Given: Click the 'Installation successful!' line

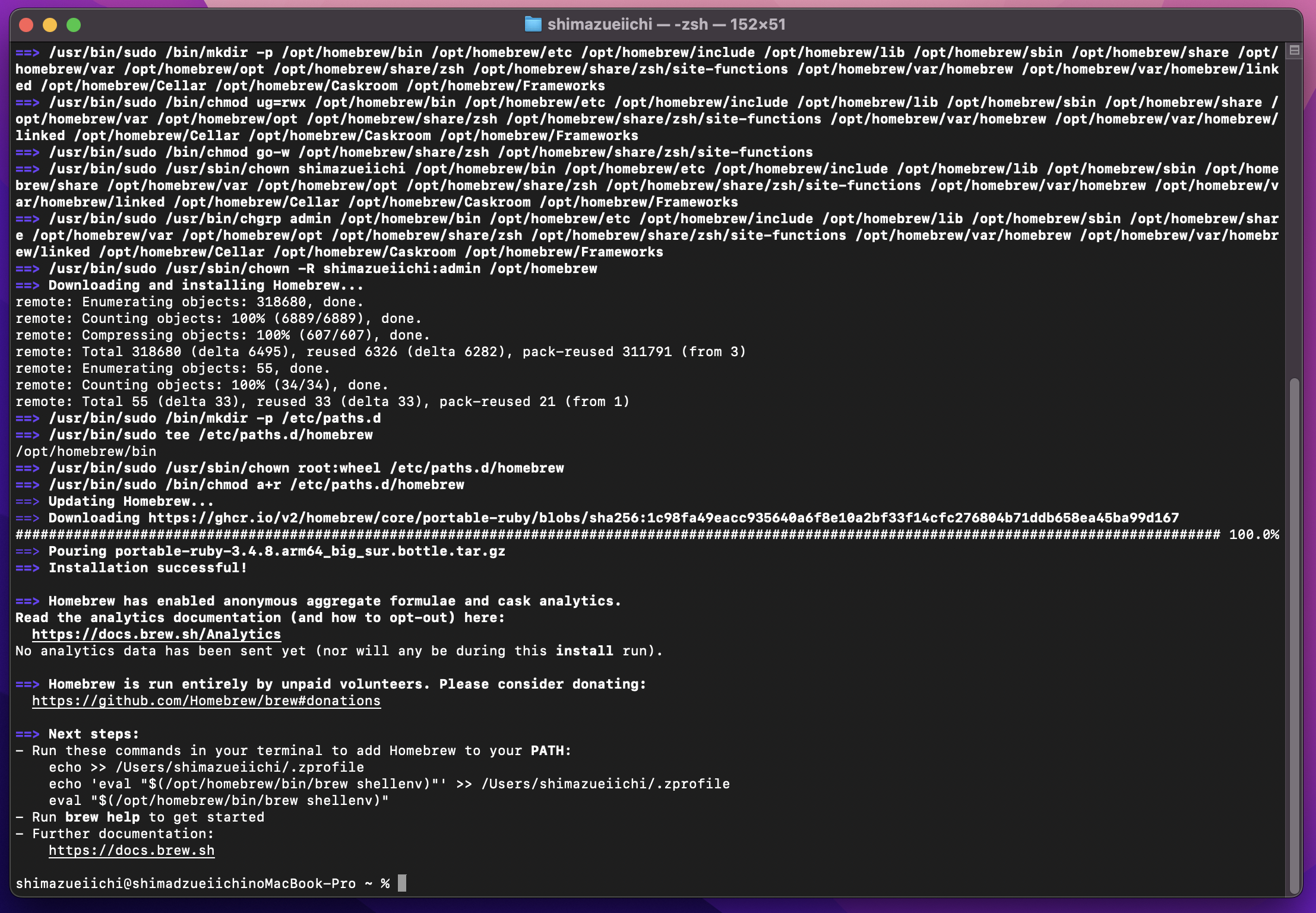Looking at the screenshot, I should [131, 568].
